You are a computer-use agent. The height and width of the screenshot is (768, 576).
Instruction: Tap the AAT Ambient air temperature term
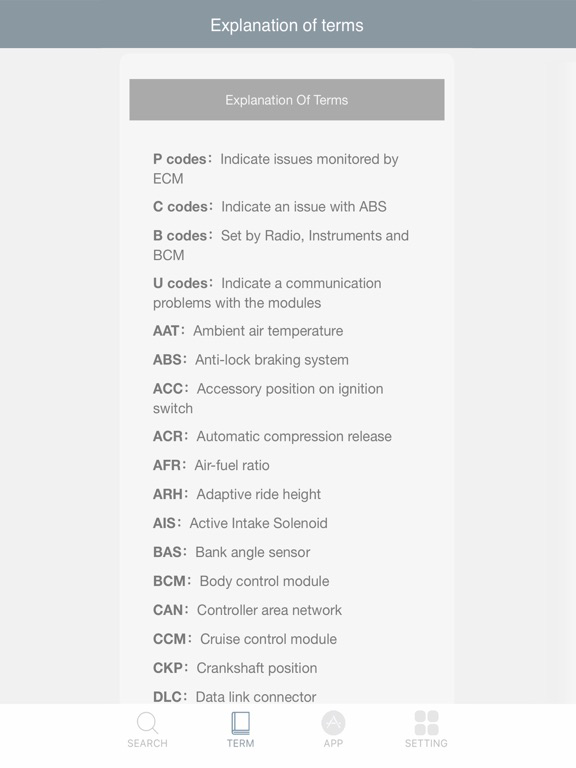(248, 331)
